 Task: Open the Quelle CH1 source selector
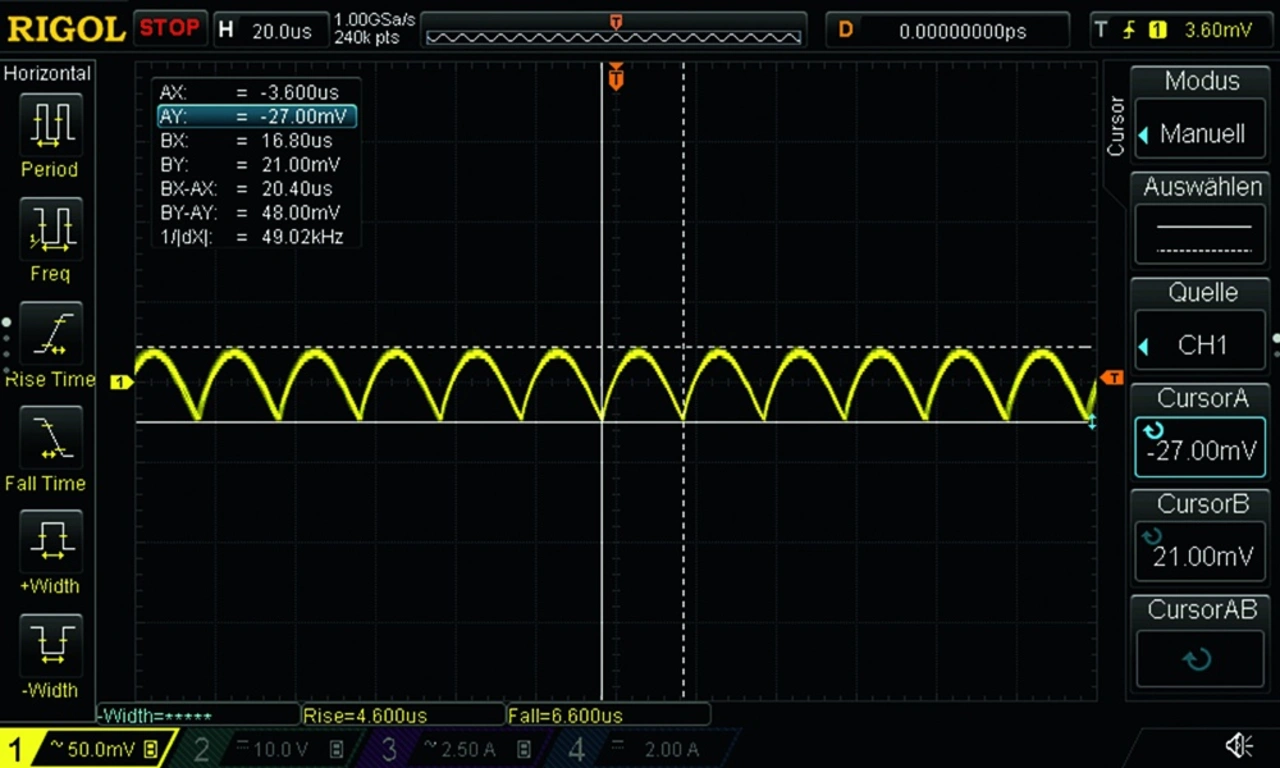point(1201,345)
